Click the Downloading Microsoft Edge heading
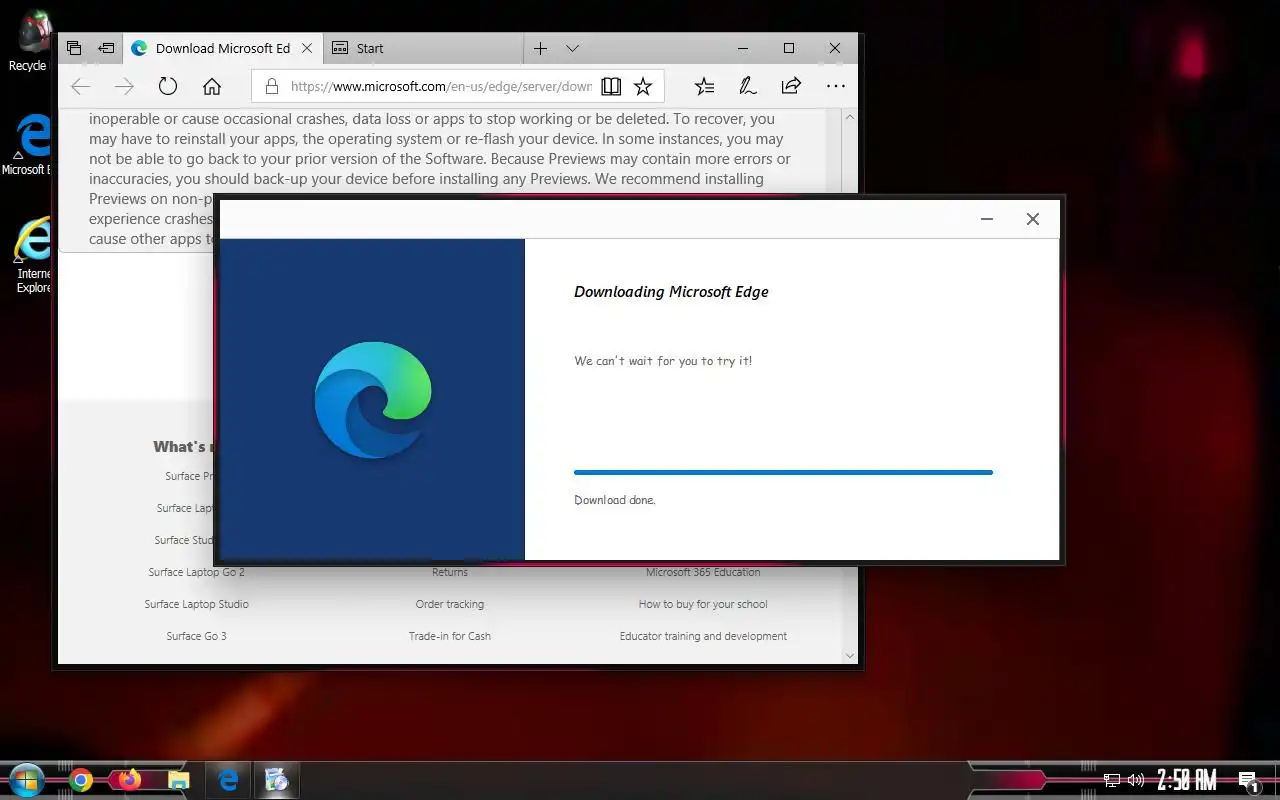Viewport: 1280px width, 800px height. [x=671, y=292]
